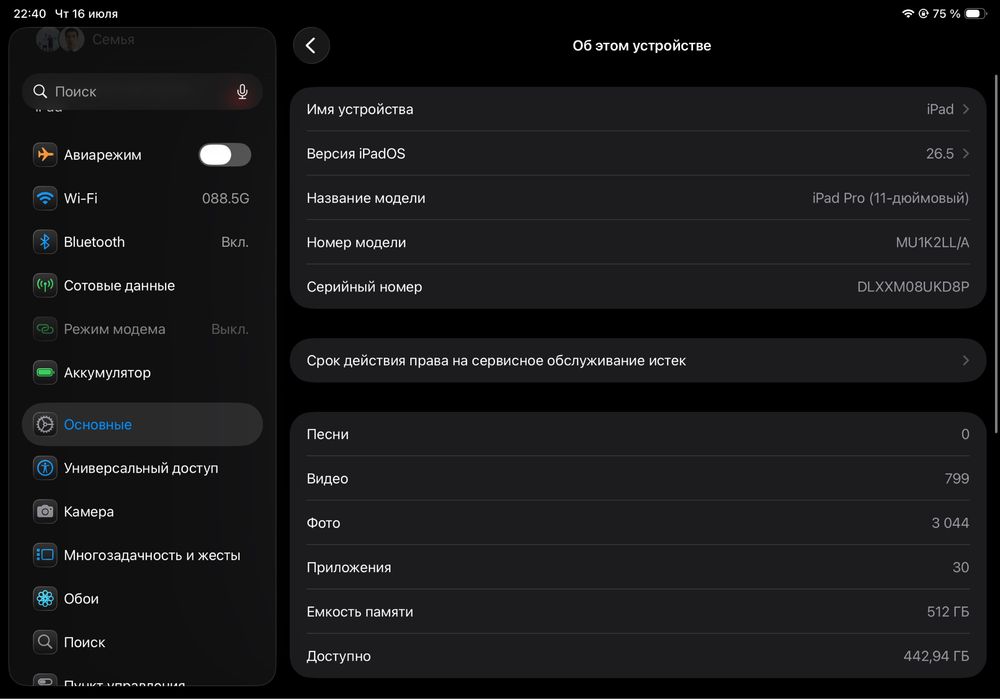
Task: Tap the Семья profile avatars
Action: pyautogui.click(x=60, y=40)
